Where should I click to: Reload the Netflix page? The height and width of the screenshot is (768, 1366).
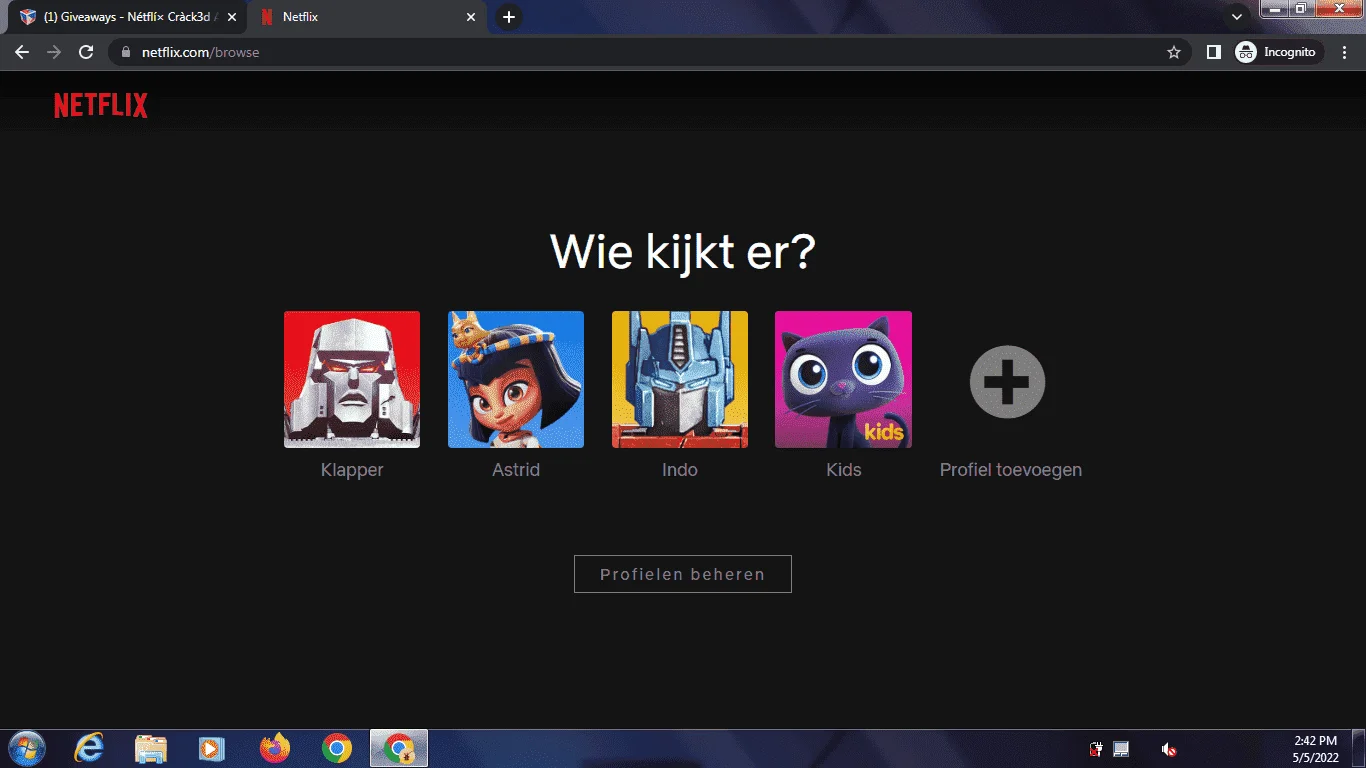tap(86, 52)
